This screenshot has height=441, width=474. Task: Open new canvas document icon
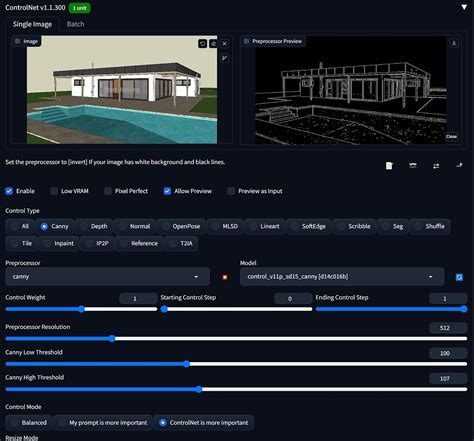(x=389, y=166)
